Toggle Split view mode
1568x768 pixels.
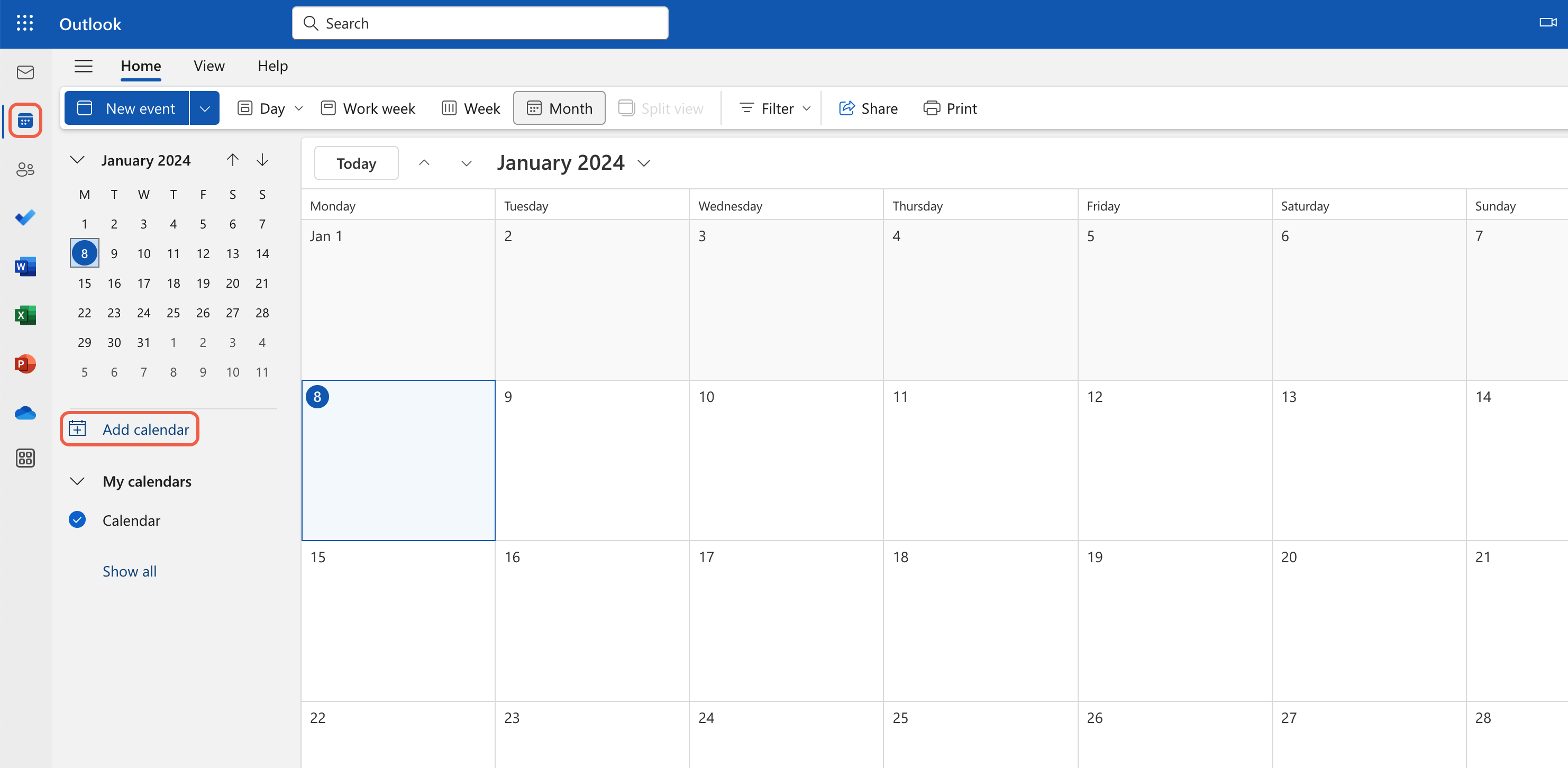pos(662,107)
